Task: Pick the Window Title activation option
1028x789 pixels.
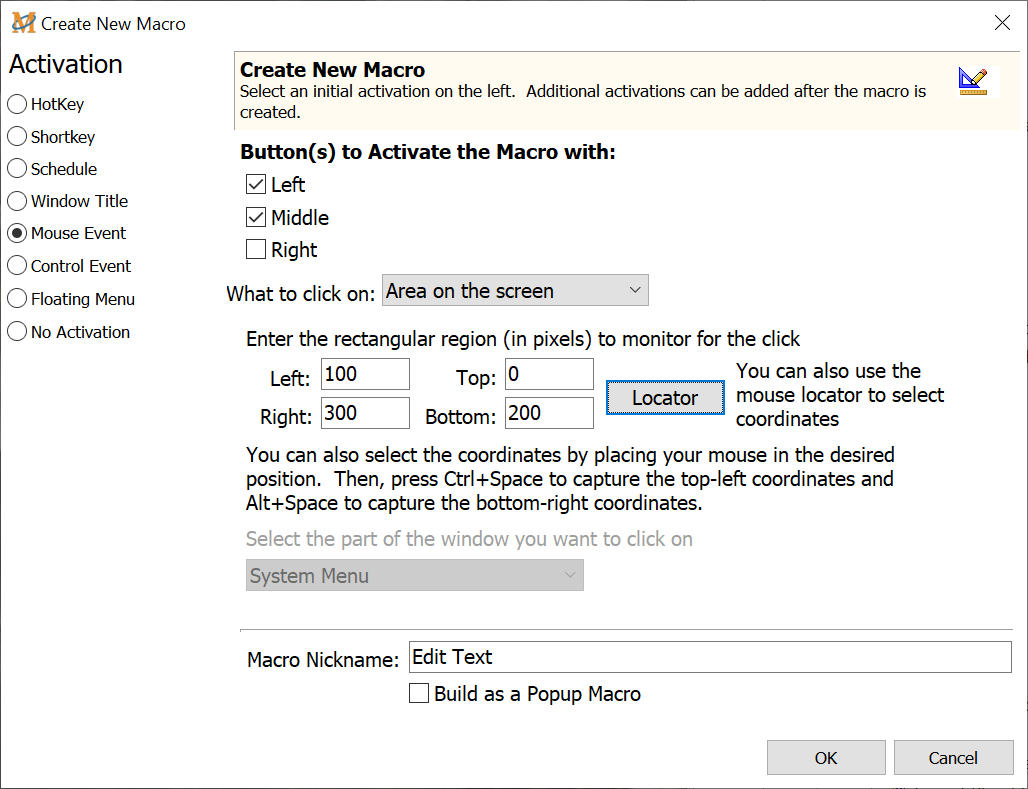Action: click(17, 201)
